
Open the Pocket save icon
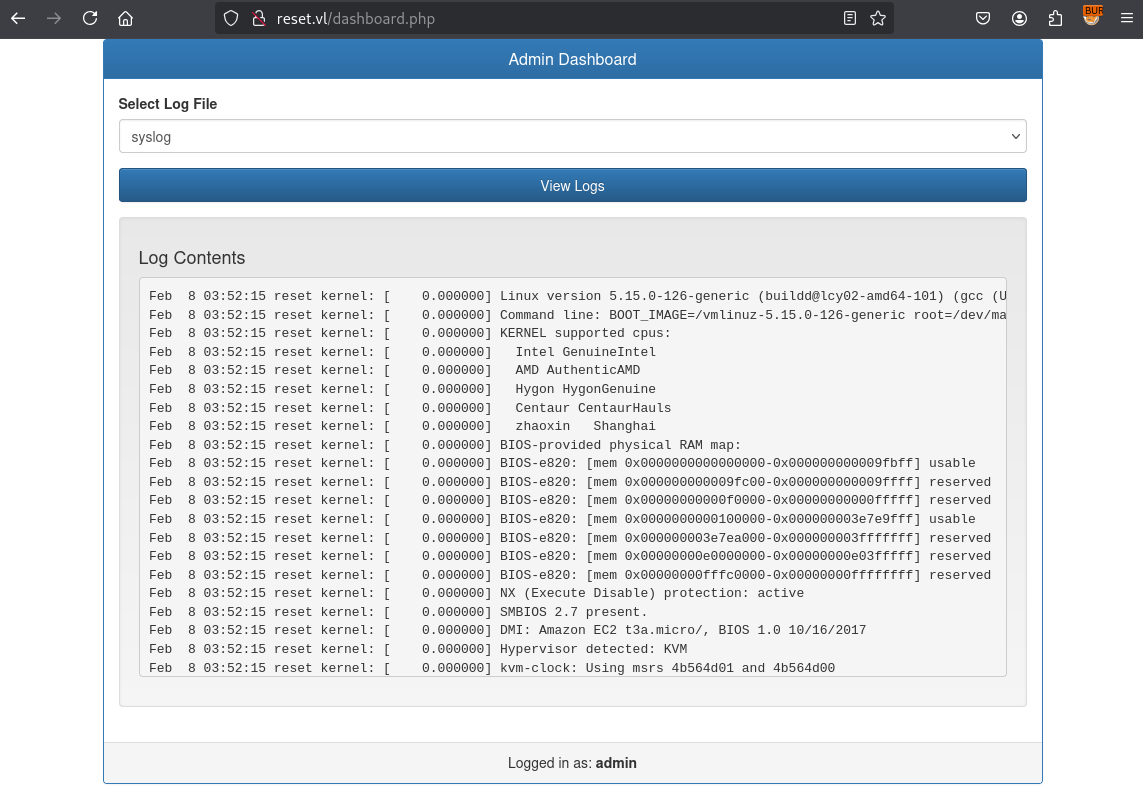point(983,18)
